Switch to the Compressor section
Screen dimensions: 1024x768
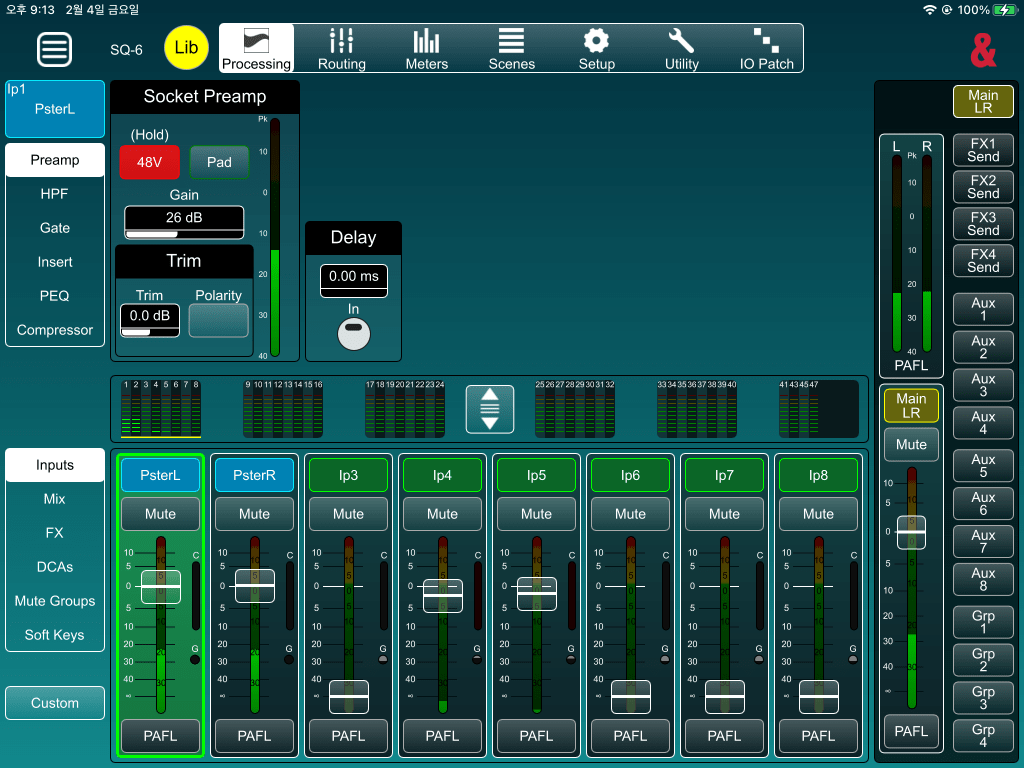(x=55, y=330)
